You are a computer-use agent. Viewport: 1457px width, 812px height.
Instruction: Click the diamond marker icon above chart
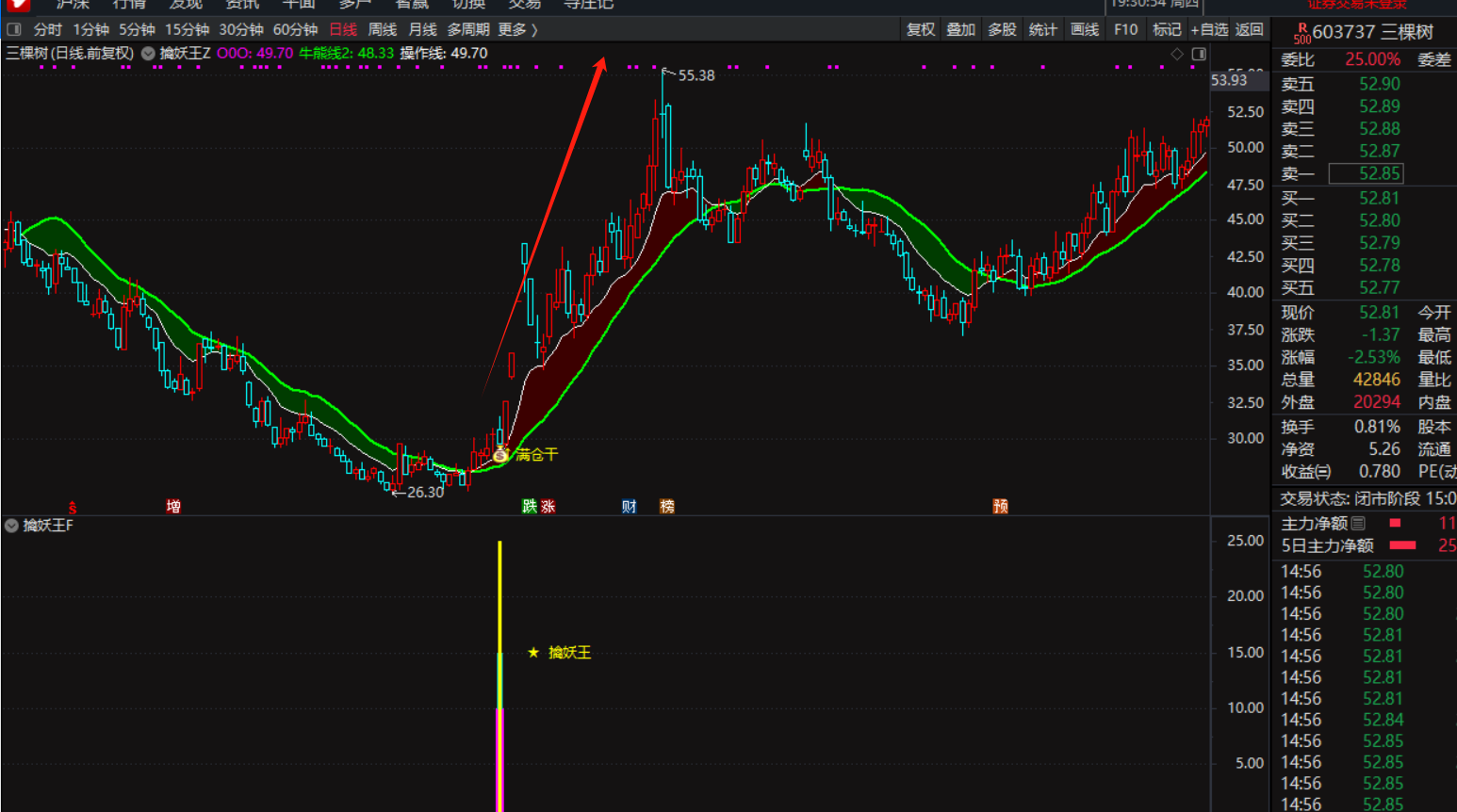coord(1177,55)
